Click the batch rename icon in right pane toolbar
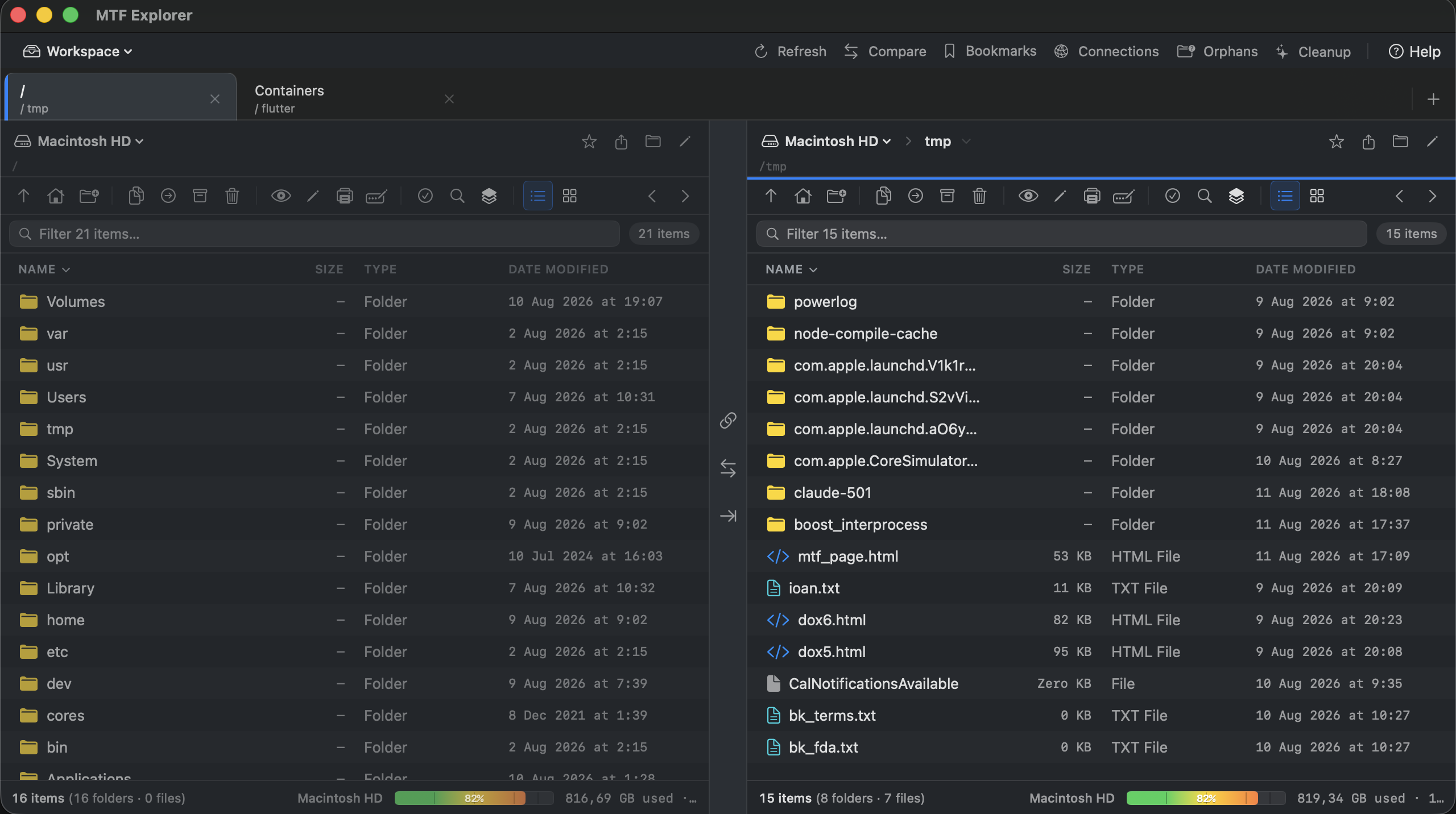This screenshot has width=1456, height=814. [1123, 196]
